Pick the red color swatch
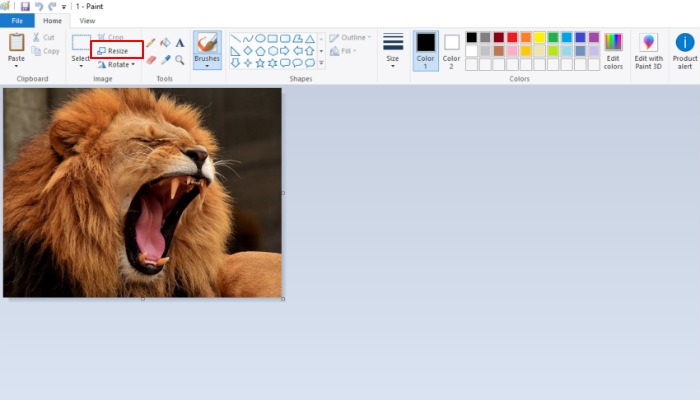 (512, 37)
